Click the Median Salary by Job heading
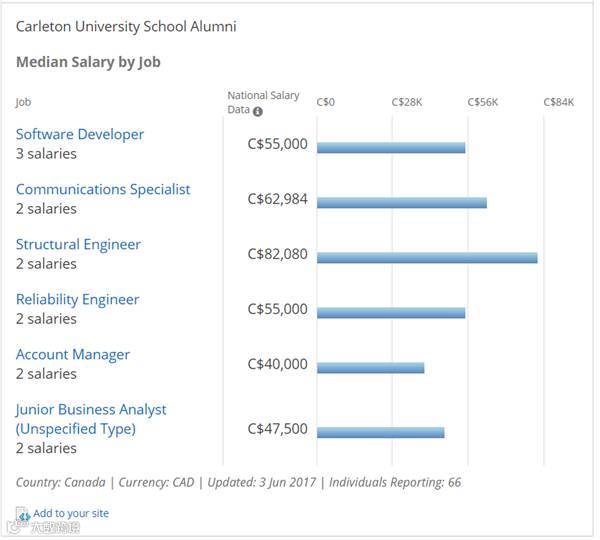Screen dimensions: 600x540 click(x=88, y=62)
